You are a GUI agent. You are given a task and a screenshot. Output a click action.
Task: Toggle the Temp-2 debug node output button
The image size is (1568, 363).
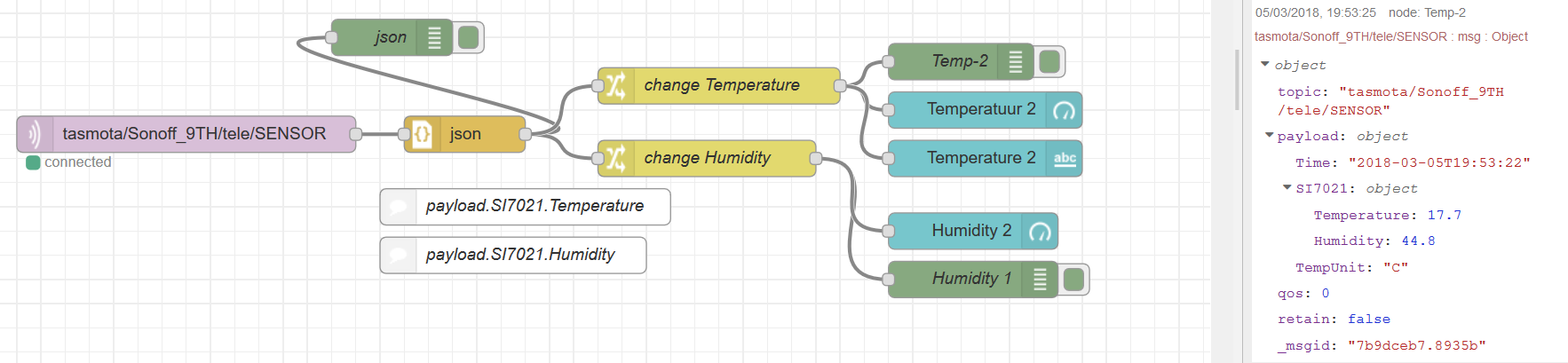(x=1049, y=61)
